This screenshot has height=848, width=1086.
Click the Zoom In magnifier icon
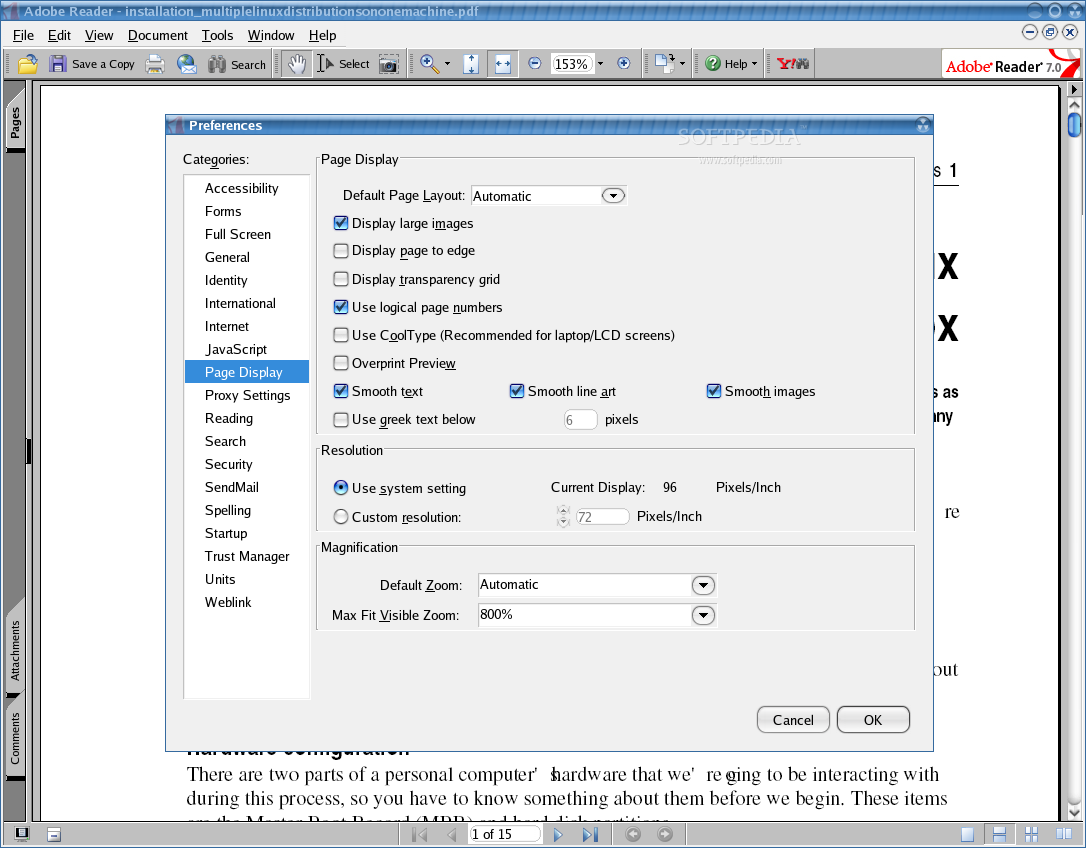[430, 63]
